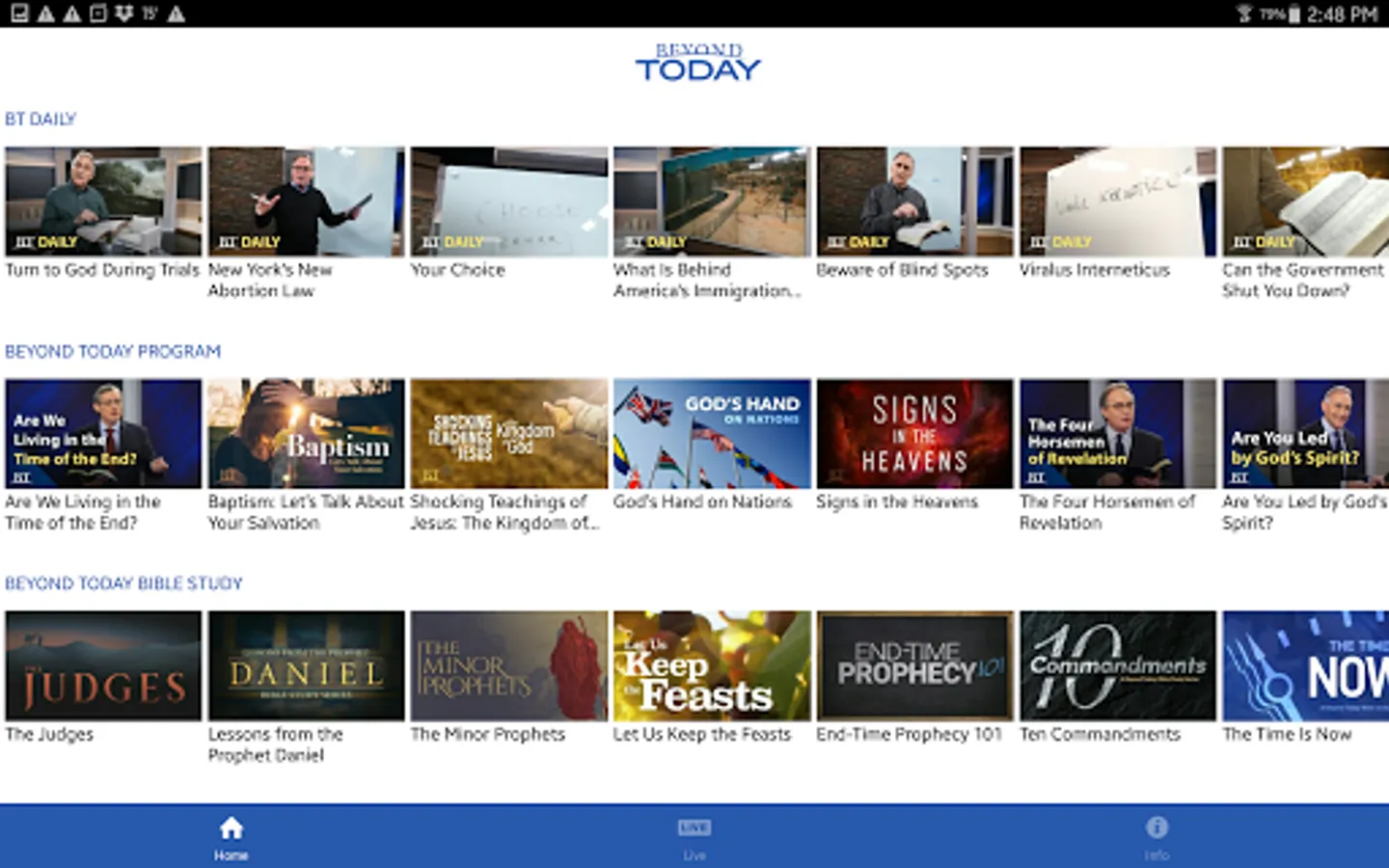
Task: Open 'Are You Led by God's Spirit?' thumbnail
Action: 1306,434
